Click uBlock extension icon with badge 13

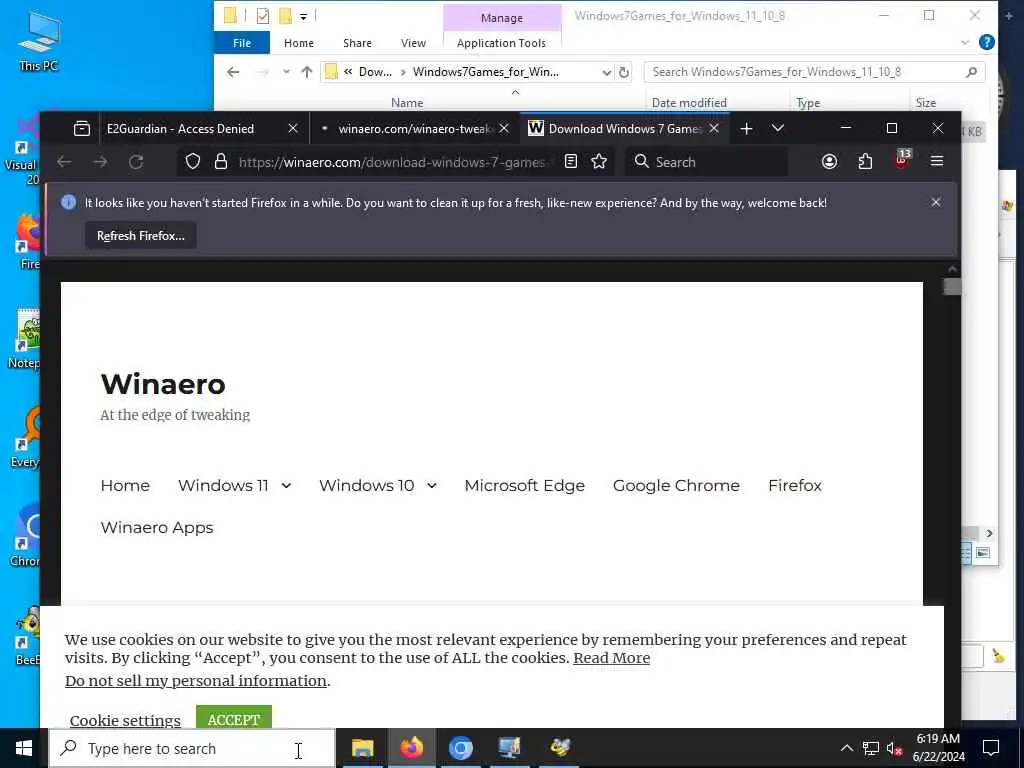[x=902, y=160]
